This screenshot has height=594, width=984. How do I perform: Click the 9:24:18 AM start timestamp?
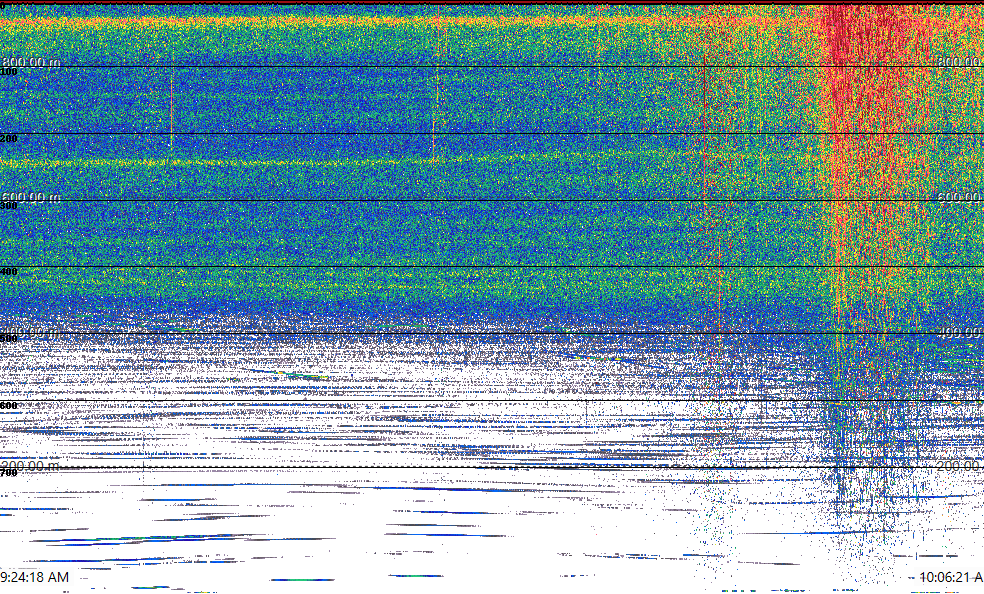[35, 577]
